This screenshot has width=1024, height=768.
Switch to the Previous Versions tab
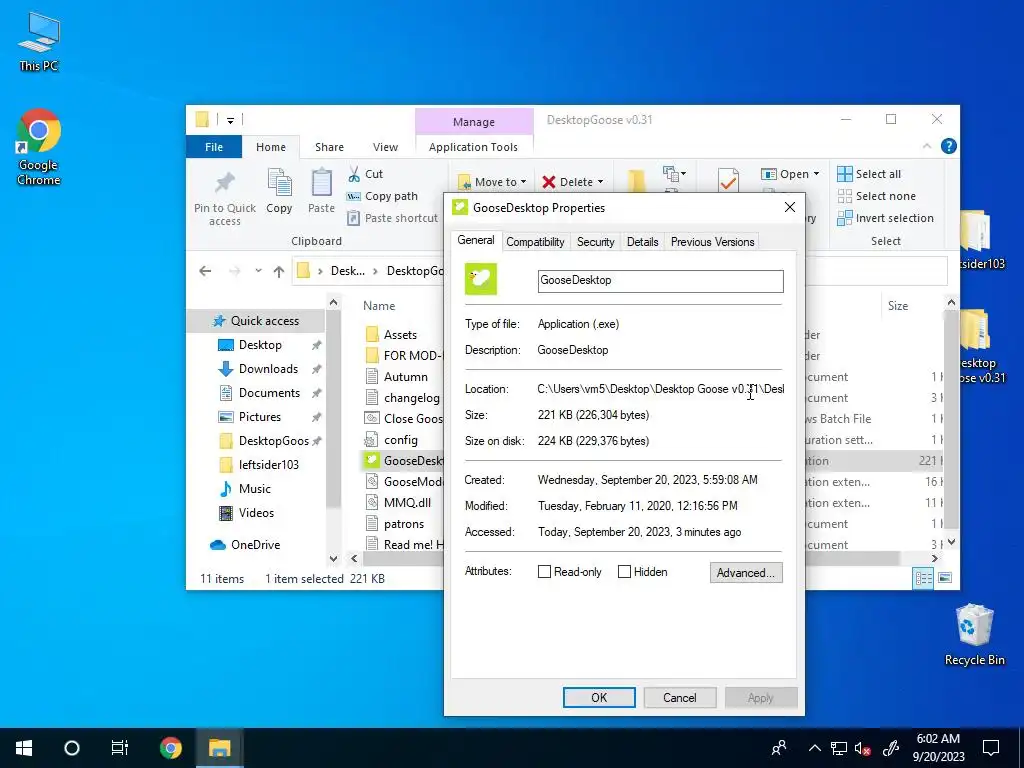click(712, 242)
